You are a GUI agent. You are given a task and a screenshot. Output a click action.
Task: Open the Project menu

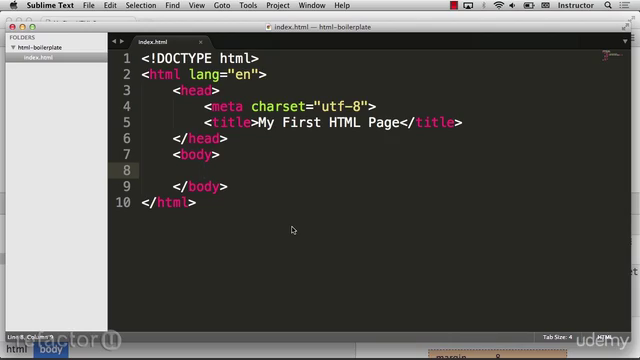(278, 5)
